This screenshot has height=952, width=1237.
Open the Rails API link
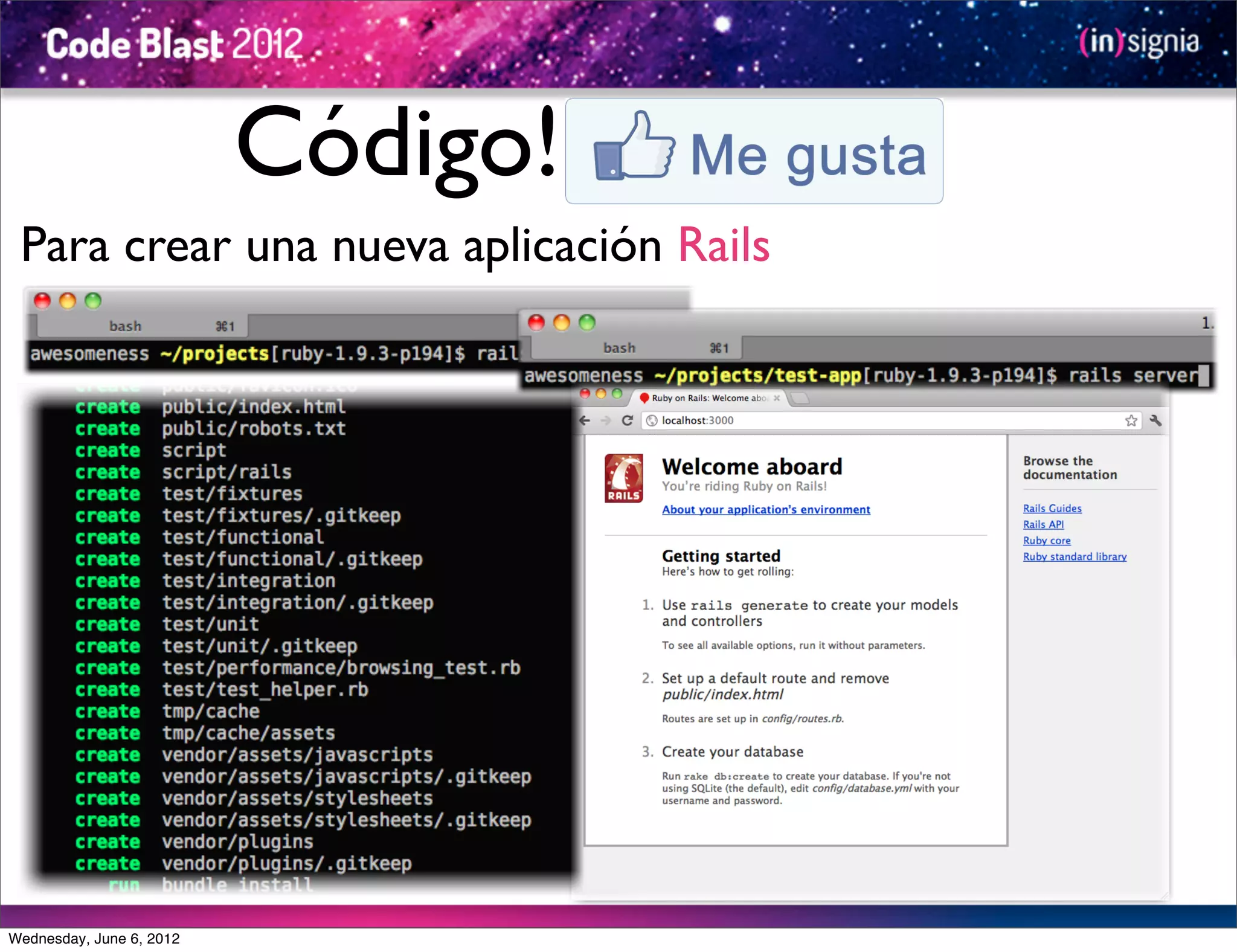[x=1043, y=524]
